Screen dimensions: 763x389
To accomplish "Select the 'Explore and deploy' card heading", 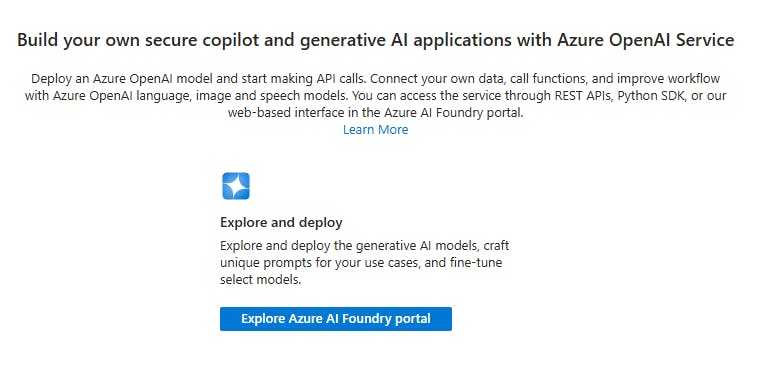I will click(x=281, y=222).
